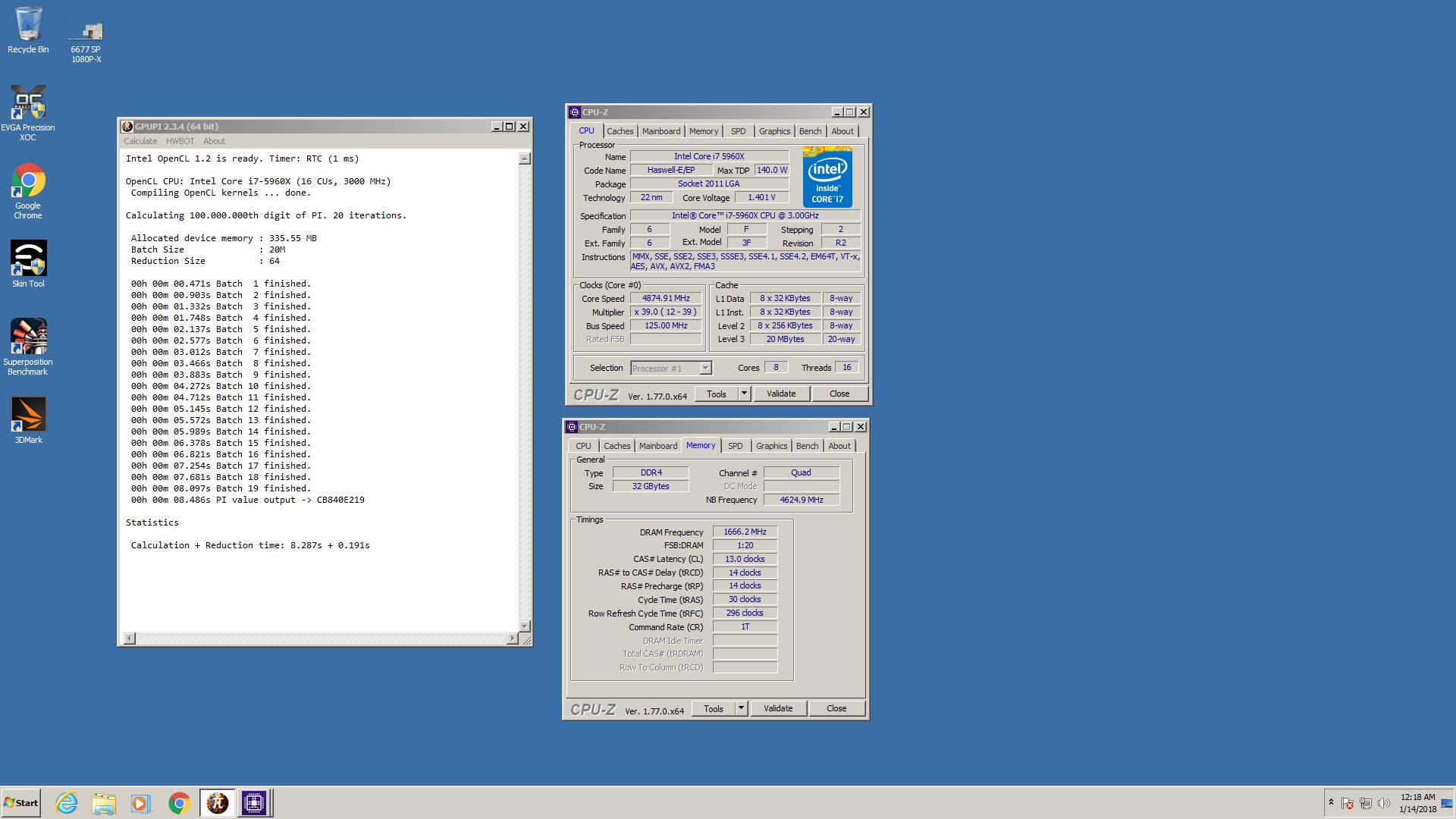1456x819 pixels.
Task: Open the Processor #1 selection dropdown
Action: coord(670,369)
